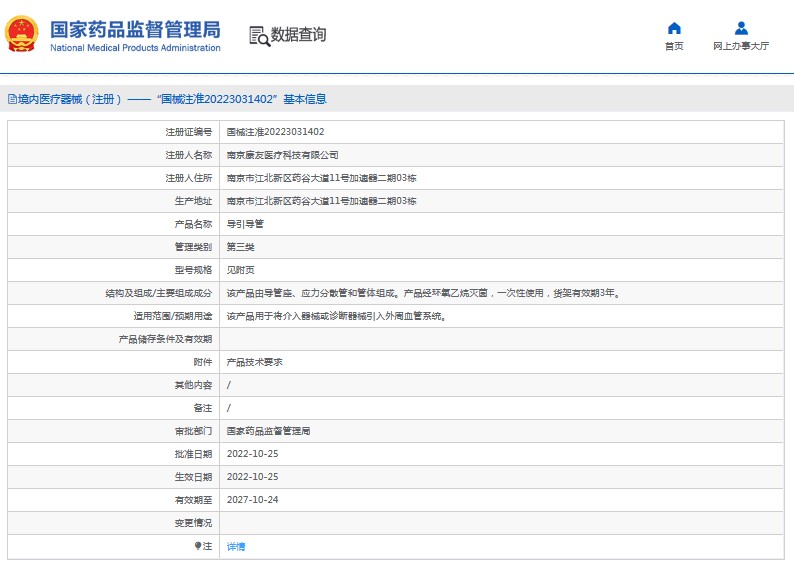Click the 国家药品监督管理局 site title
This screenshot has height=566, width=794.
pos(135,30)
